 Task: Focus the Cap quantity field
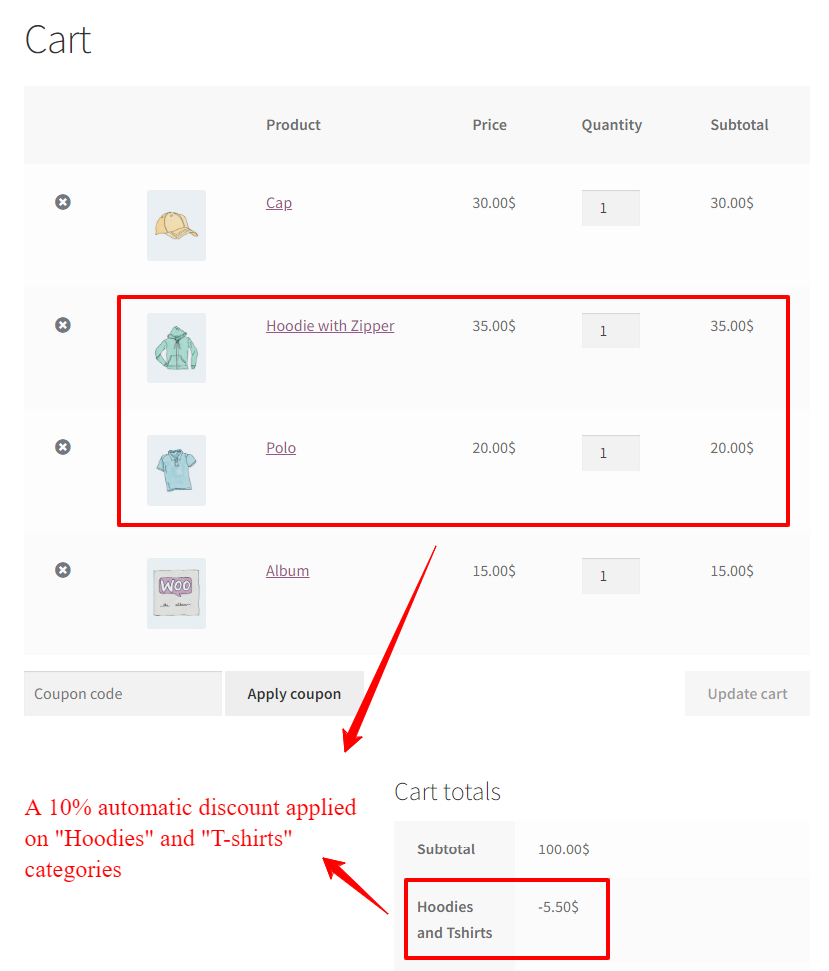tap(610, 207)
